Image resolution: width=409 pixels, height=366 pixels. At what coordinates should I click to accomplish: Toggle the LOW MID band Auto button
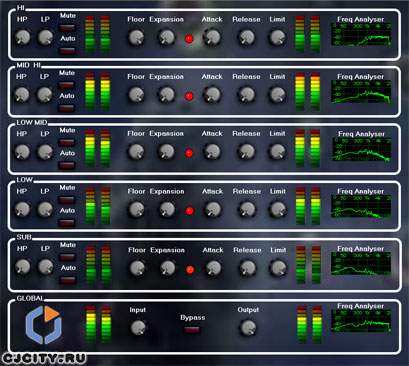(67, 165)
